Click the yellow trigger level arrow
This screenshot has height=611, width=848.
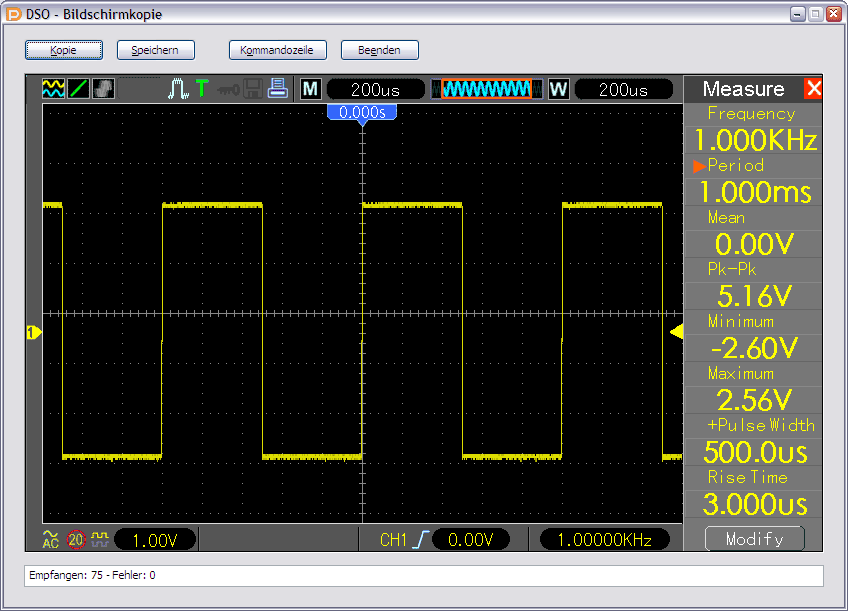pos(677,331)
